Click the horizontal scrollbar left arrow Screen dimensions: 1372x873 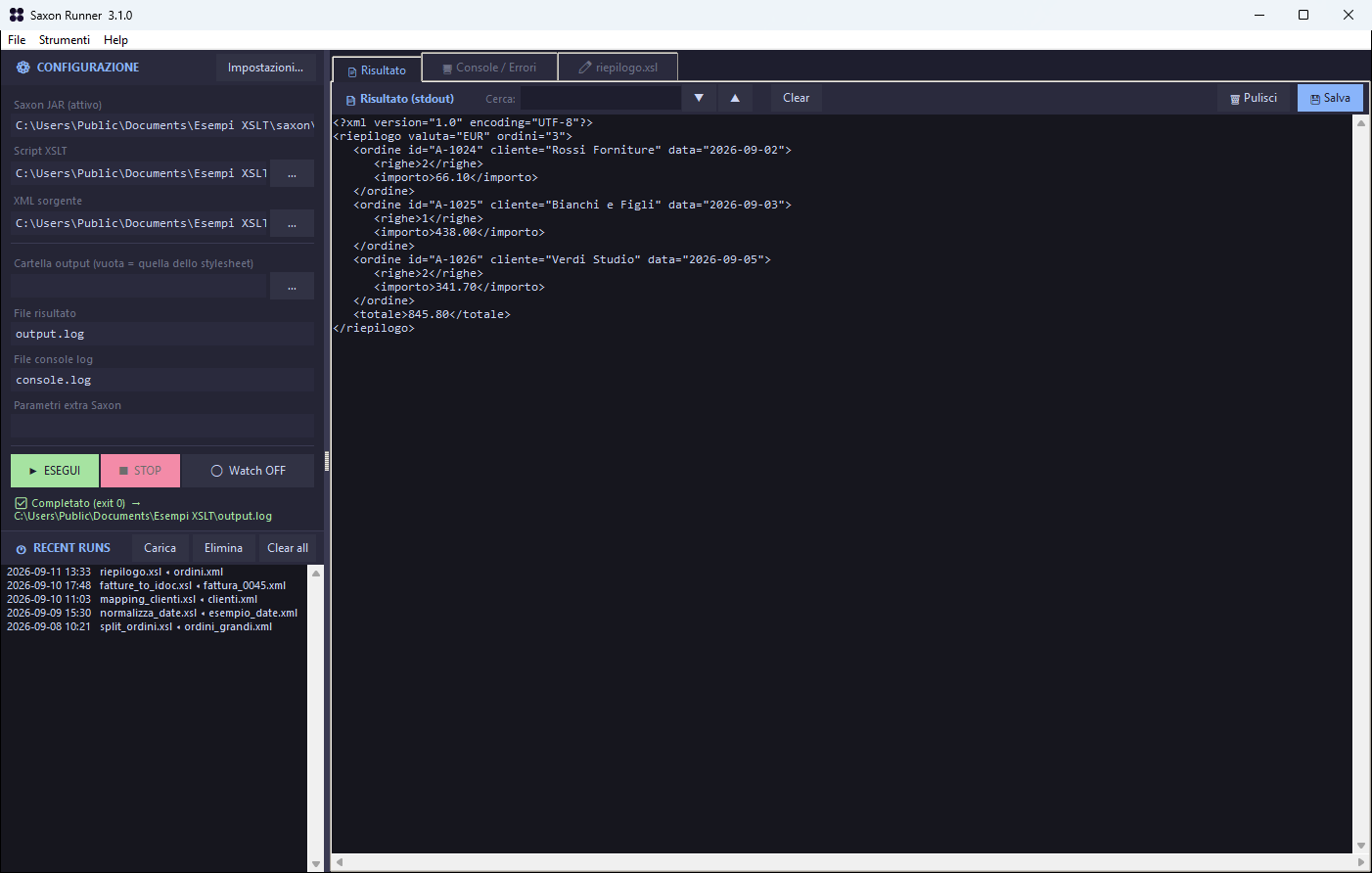coord(340,862)
